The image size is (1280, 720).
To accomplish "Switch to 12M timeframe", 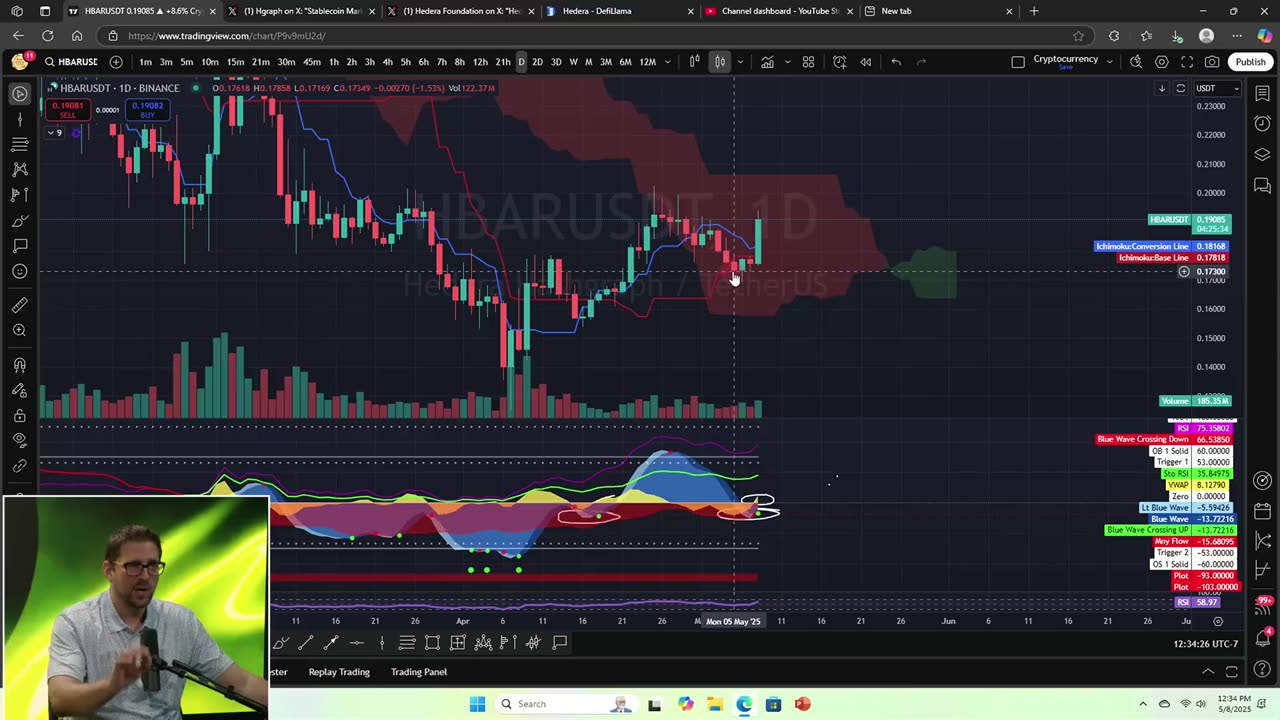I will click(x=647, y=62).
